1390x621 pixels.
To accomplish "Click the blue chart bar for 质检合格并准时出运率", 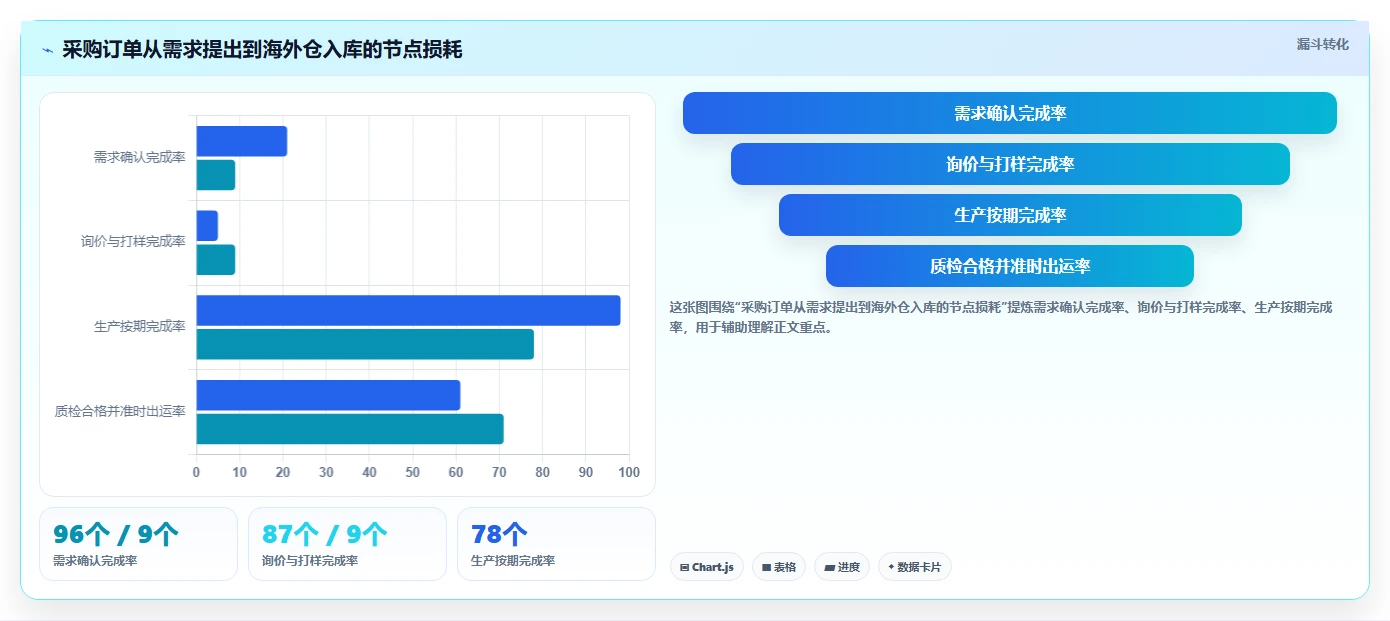I will click(x=328, y=395).
